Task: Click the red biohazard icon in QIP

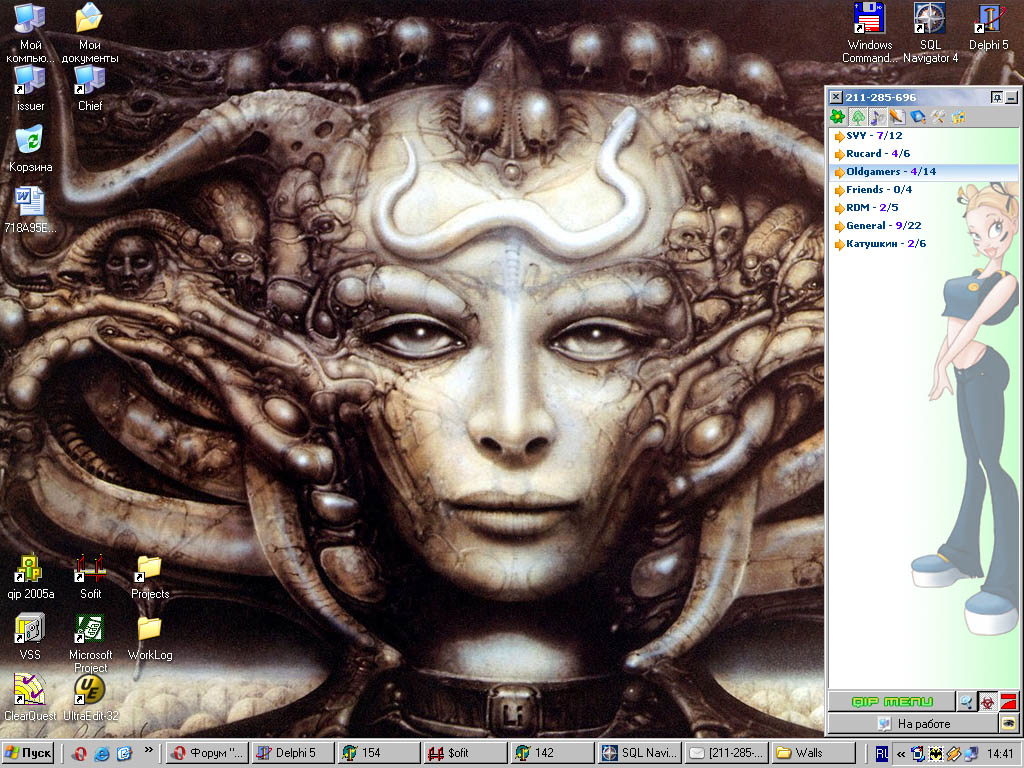Action: click(987, 701)
